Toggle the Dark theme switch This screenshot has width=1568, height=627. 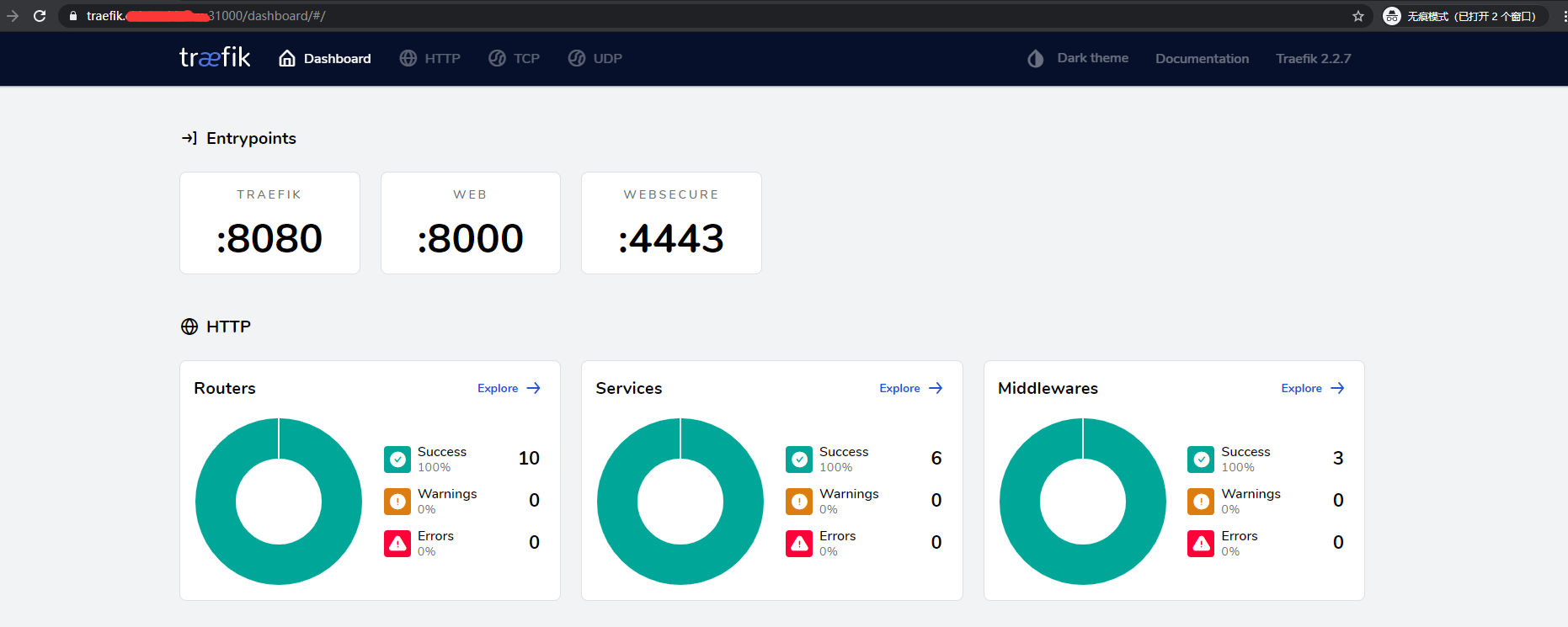pyautogui.click(x=1078, y=58)
